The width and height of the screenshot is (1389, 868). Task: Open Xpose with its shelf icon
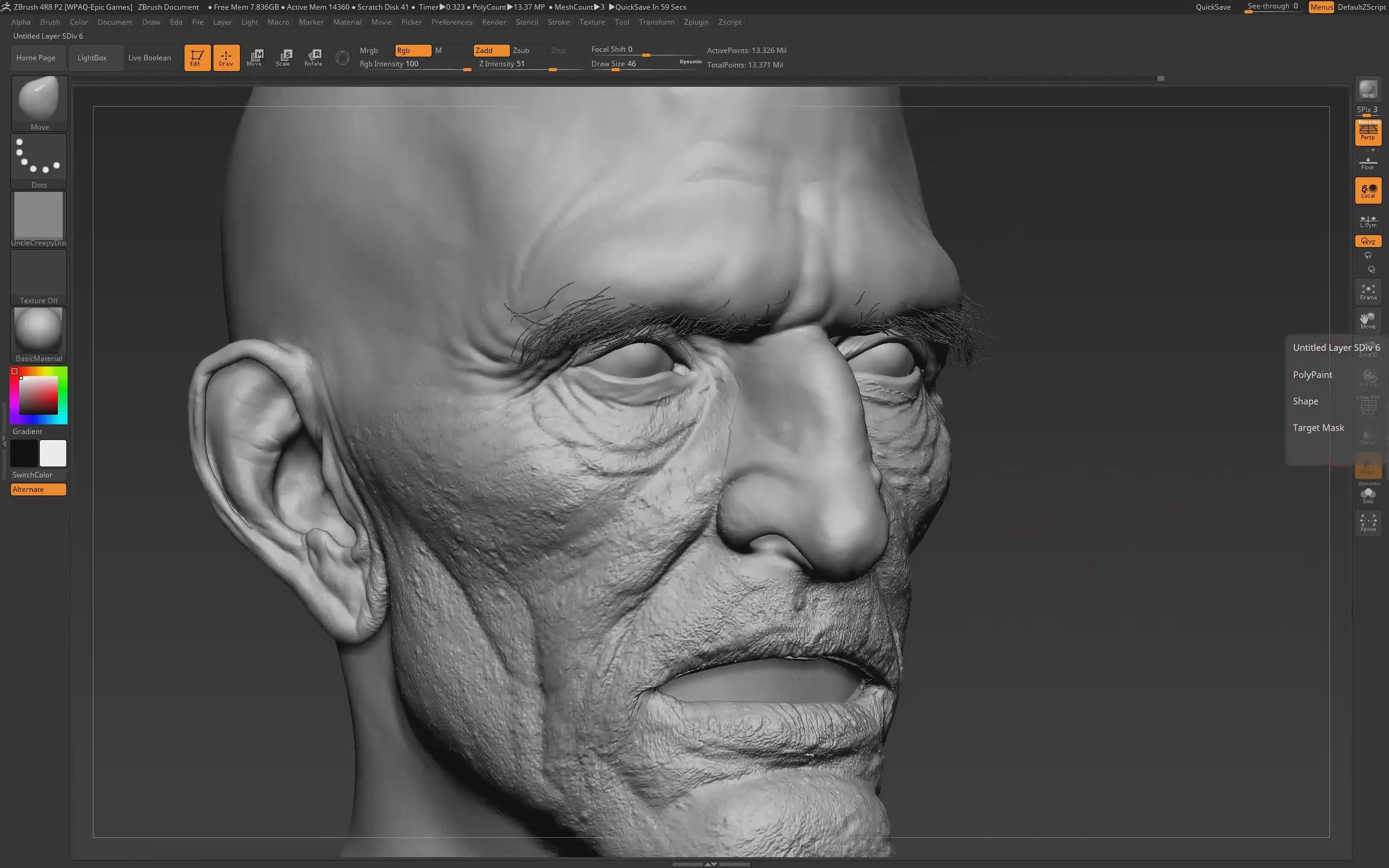(x=1368, y=522)
